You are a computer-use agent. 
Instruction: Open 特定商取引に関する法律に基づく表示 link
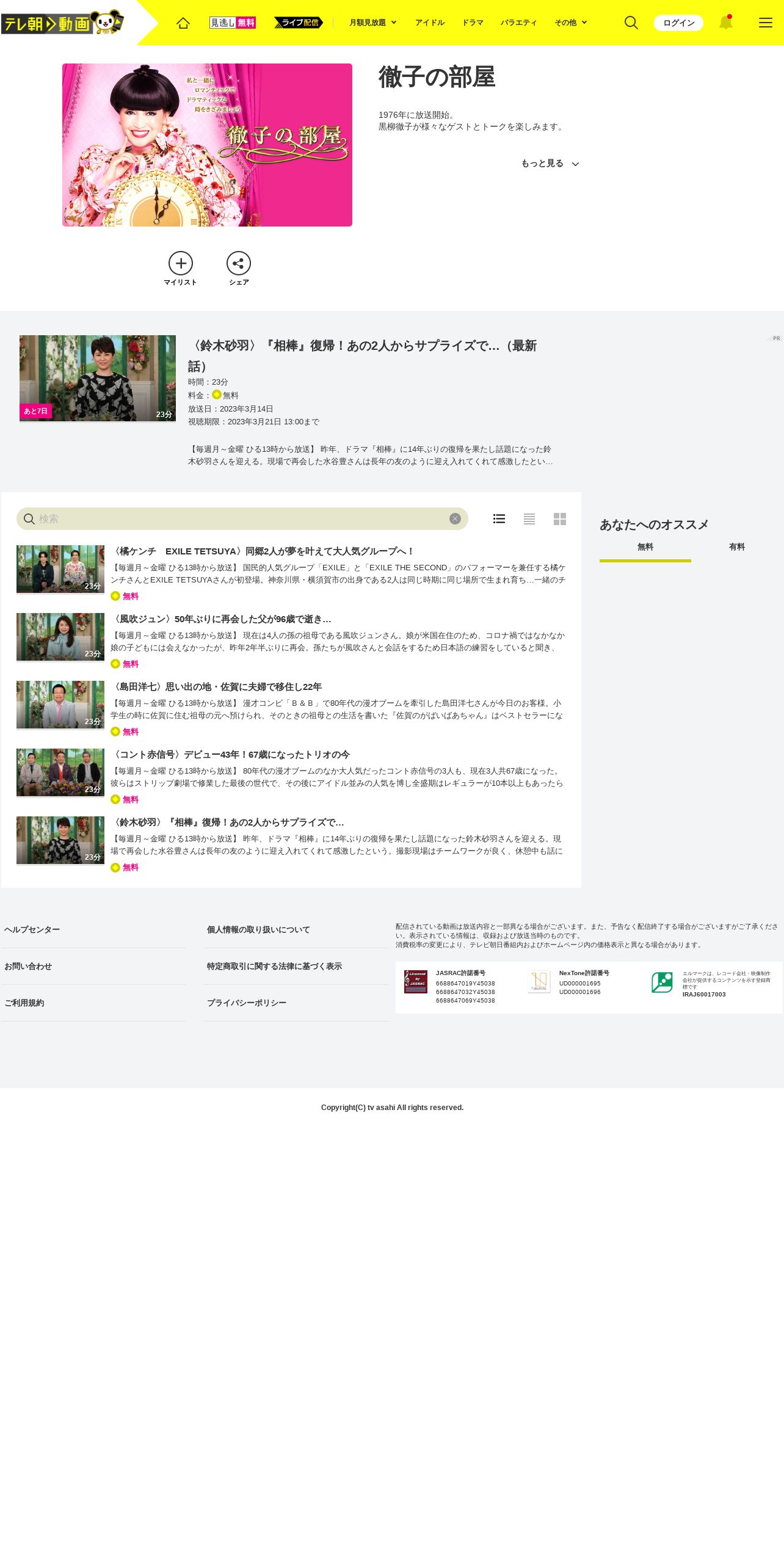(274, 967)
